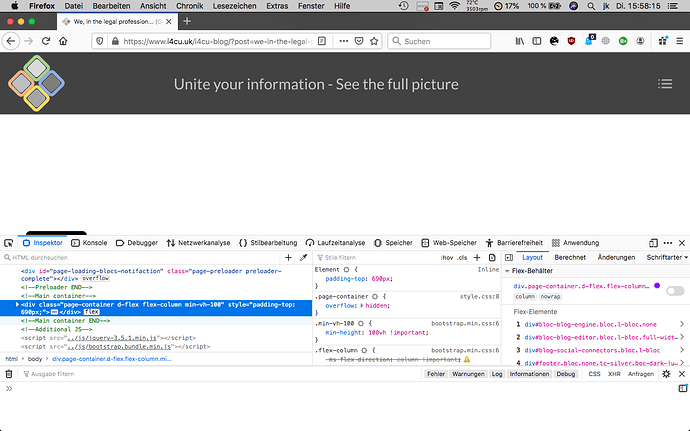Expand overflow shorthand arrow in .page-container rule

[362, 306]
